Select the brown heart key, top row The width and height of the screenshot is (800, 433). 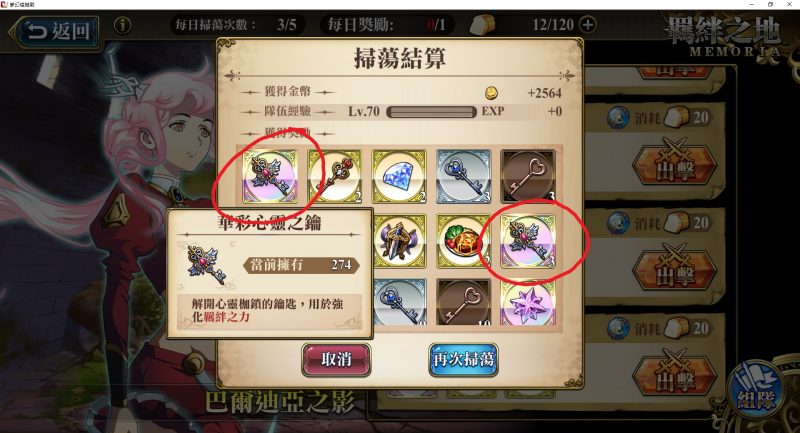pyautogui.click(x=528, y=176)
